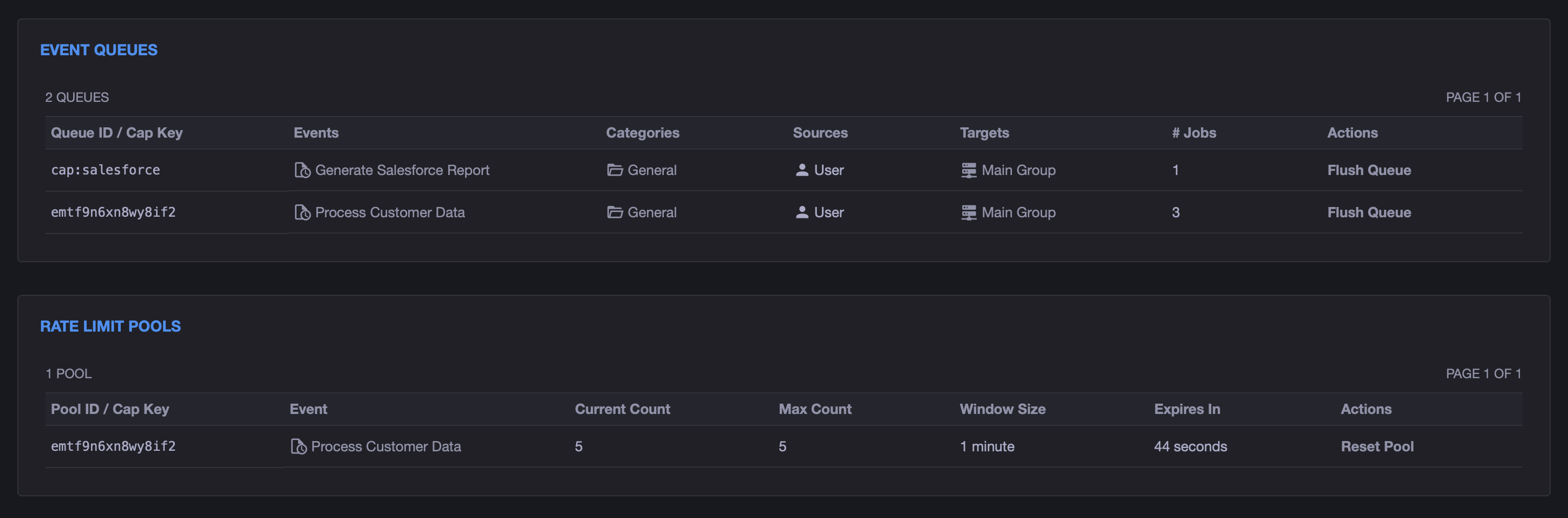Select the User source in cap:salesforce row
This screenshot has width=1568, height=518.
[x=829, y=170]
